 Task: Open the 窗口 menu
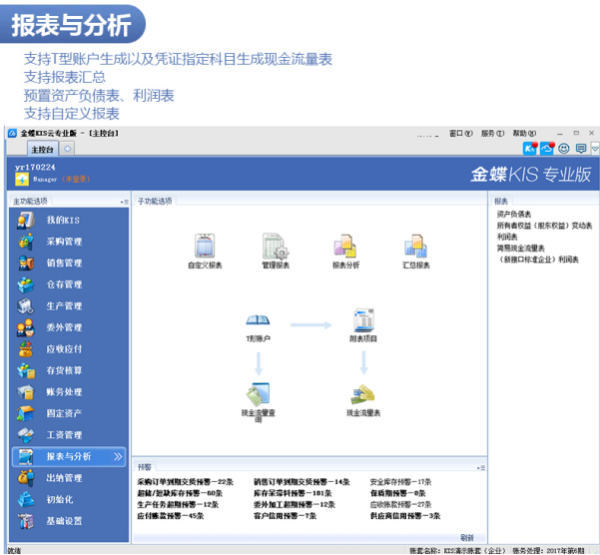point(461,134)
